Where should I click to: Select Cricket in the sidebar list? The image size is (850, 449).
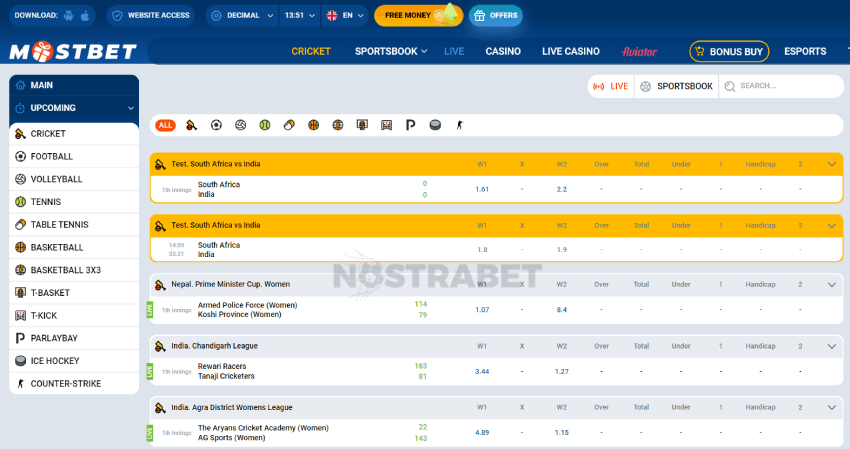[74, 134]
